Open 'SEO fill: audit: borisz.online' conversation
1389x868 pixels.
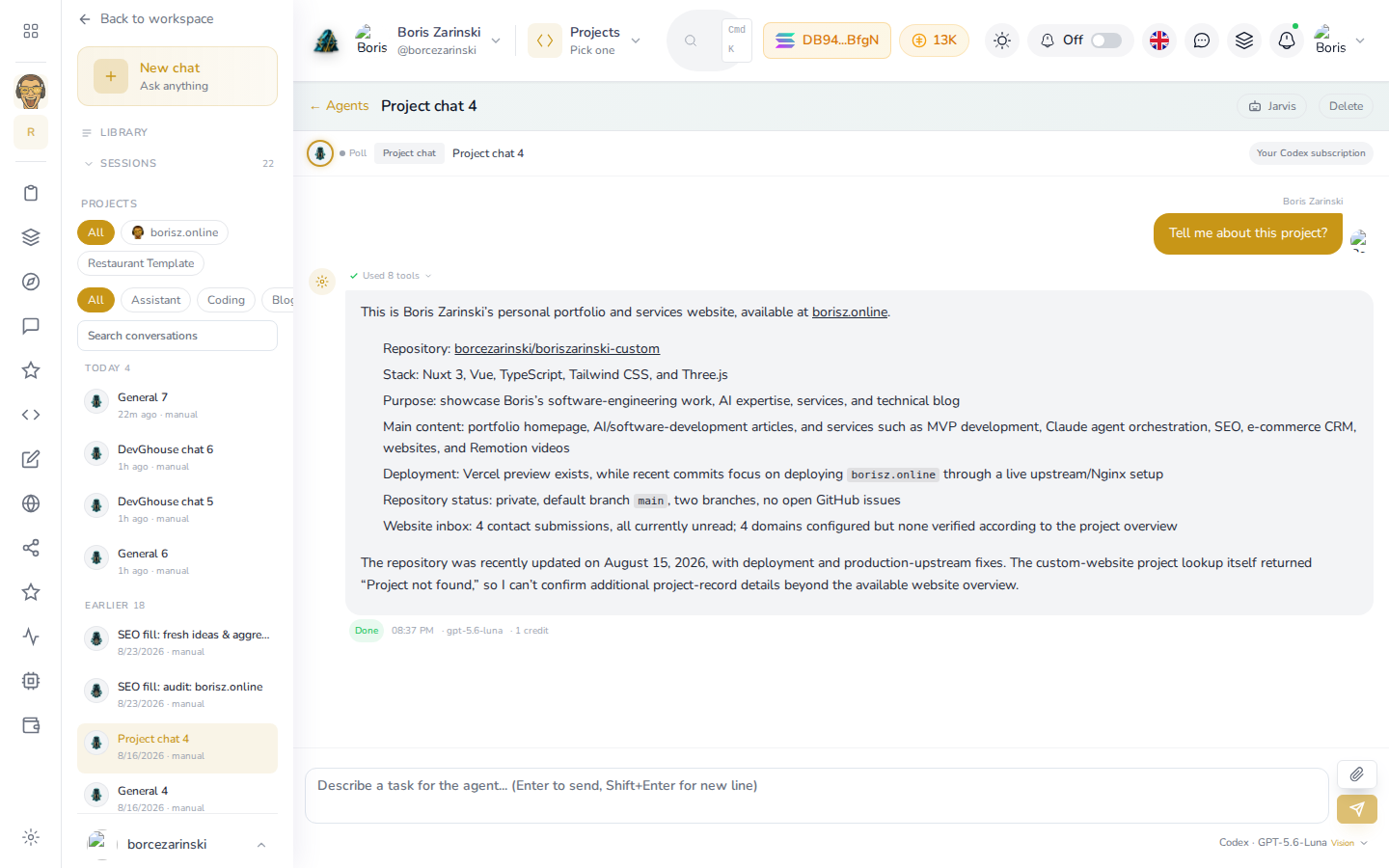[x=177, y=694]
